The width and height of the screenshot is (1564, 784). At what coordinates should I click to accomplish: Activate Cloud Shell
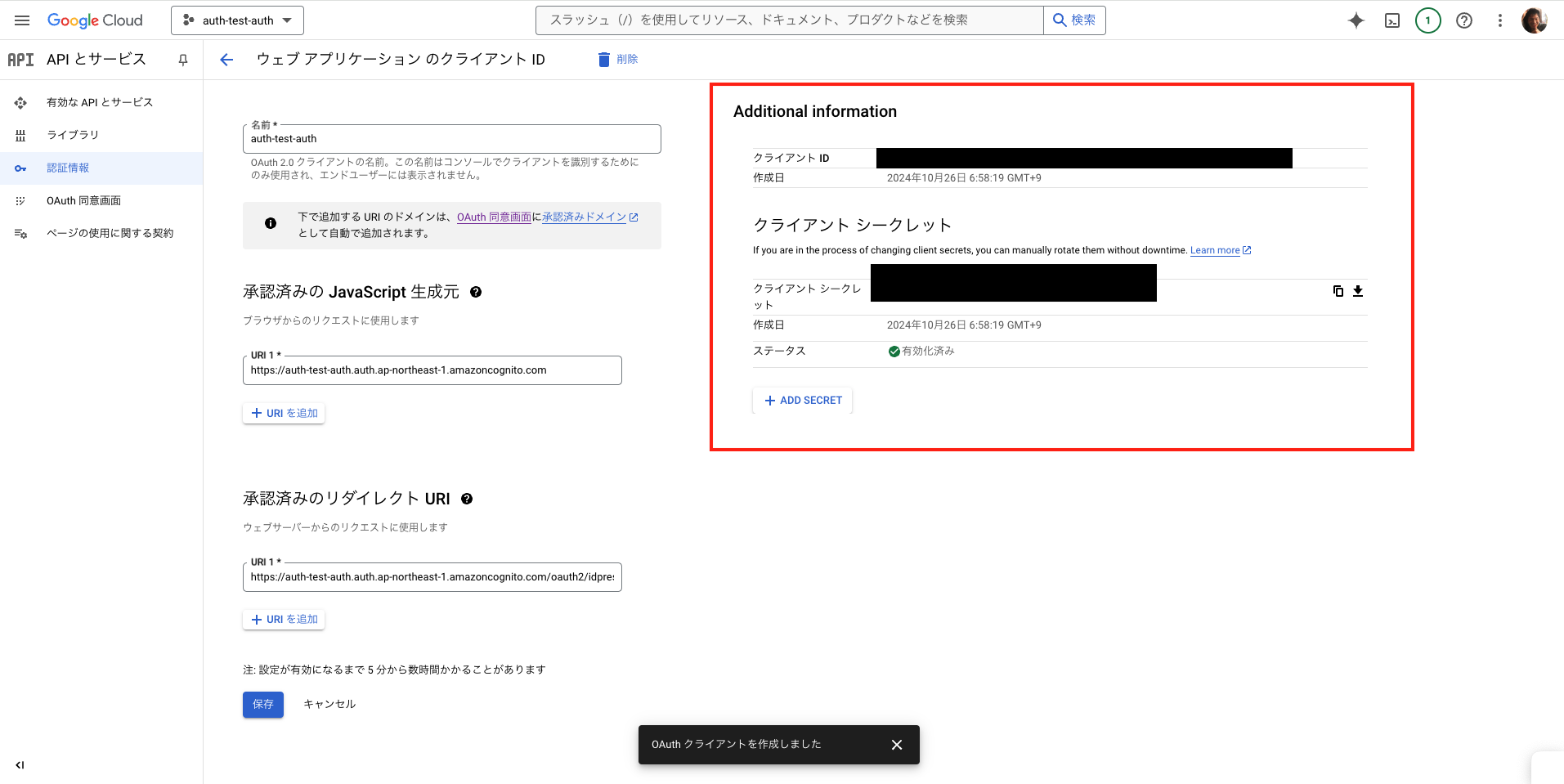point(1391,20)
